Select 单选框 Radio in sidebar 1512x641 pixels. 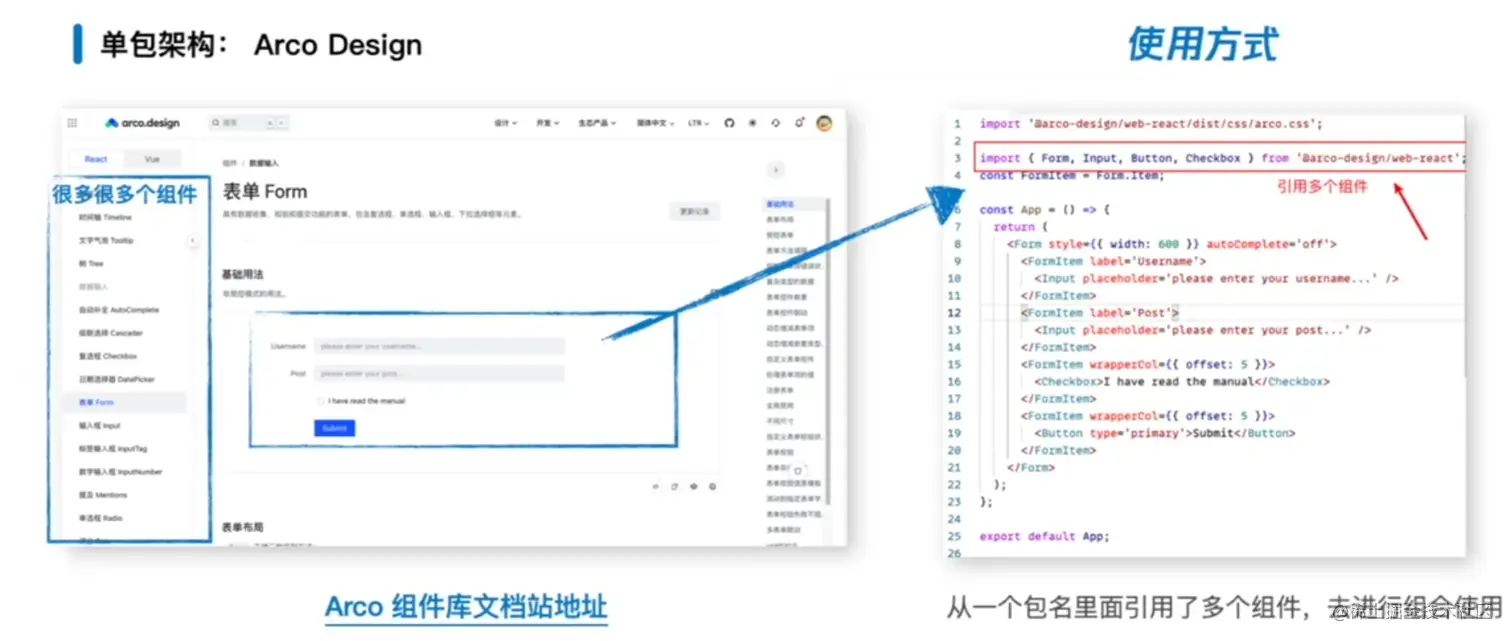click(101, 518)
